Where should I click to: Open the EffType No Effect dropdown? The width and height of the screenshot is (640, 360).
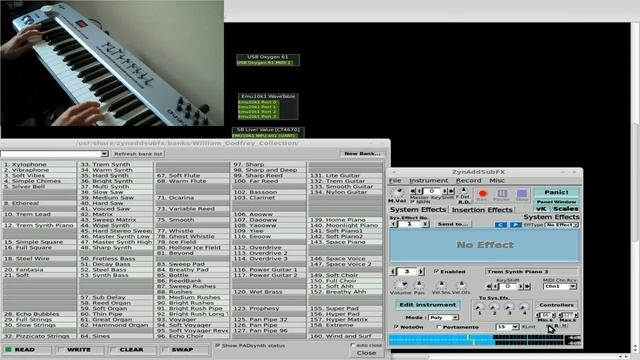(562, 225)
